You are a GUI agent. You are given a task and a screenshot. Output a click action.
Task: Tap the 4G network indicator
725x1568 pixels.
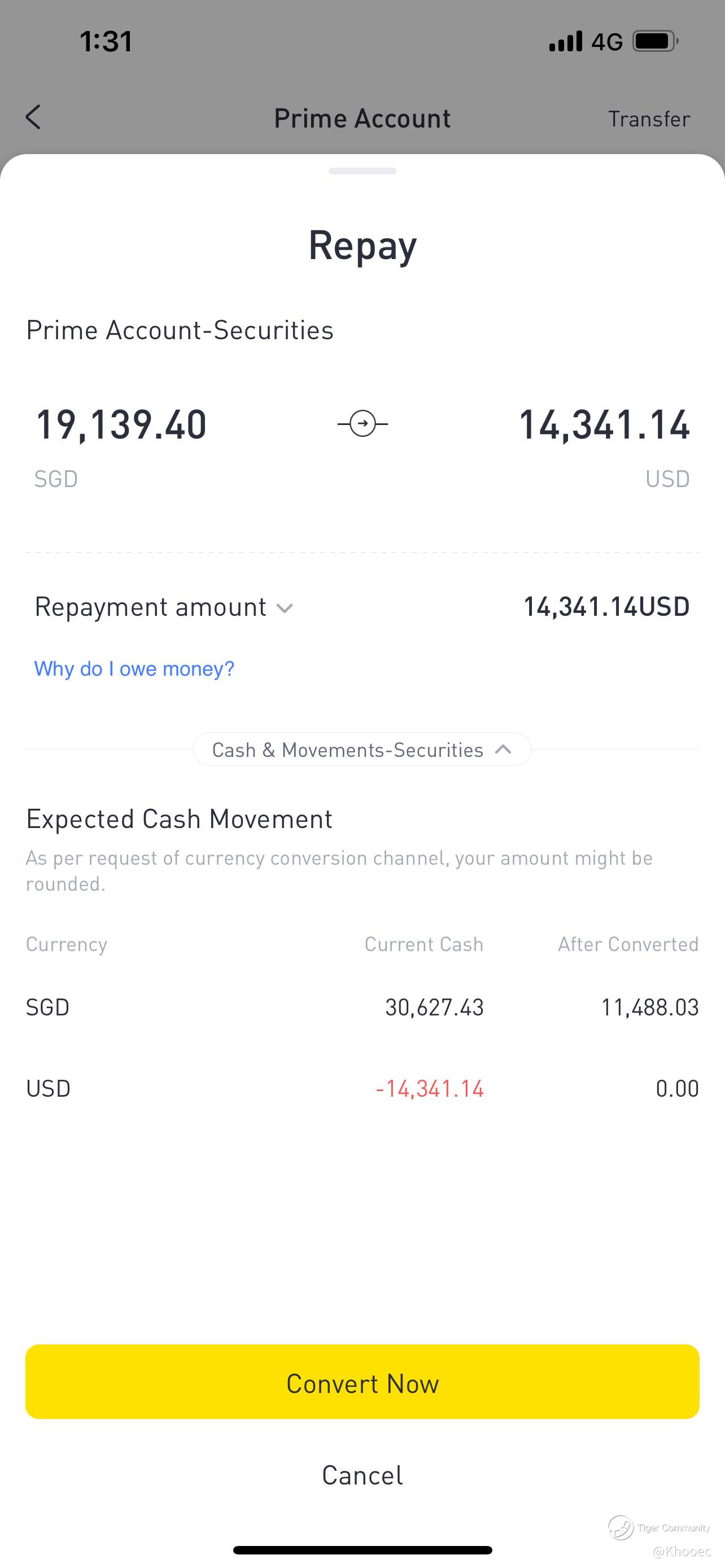coord(607,41)
